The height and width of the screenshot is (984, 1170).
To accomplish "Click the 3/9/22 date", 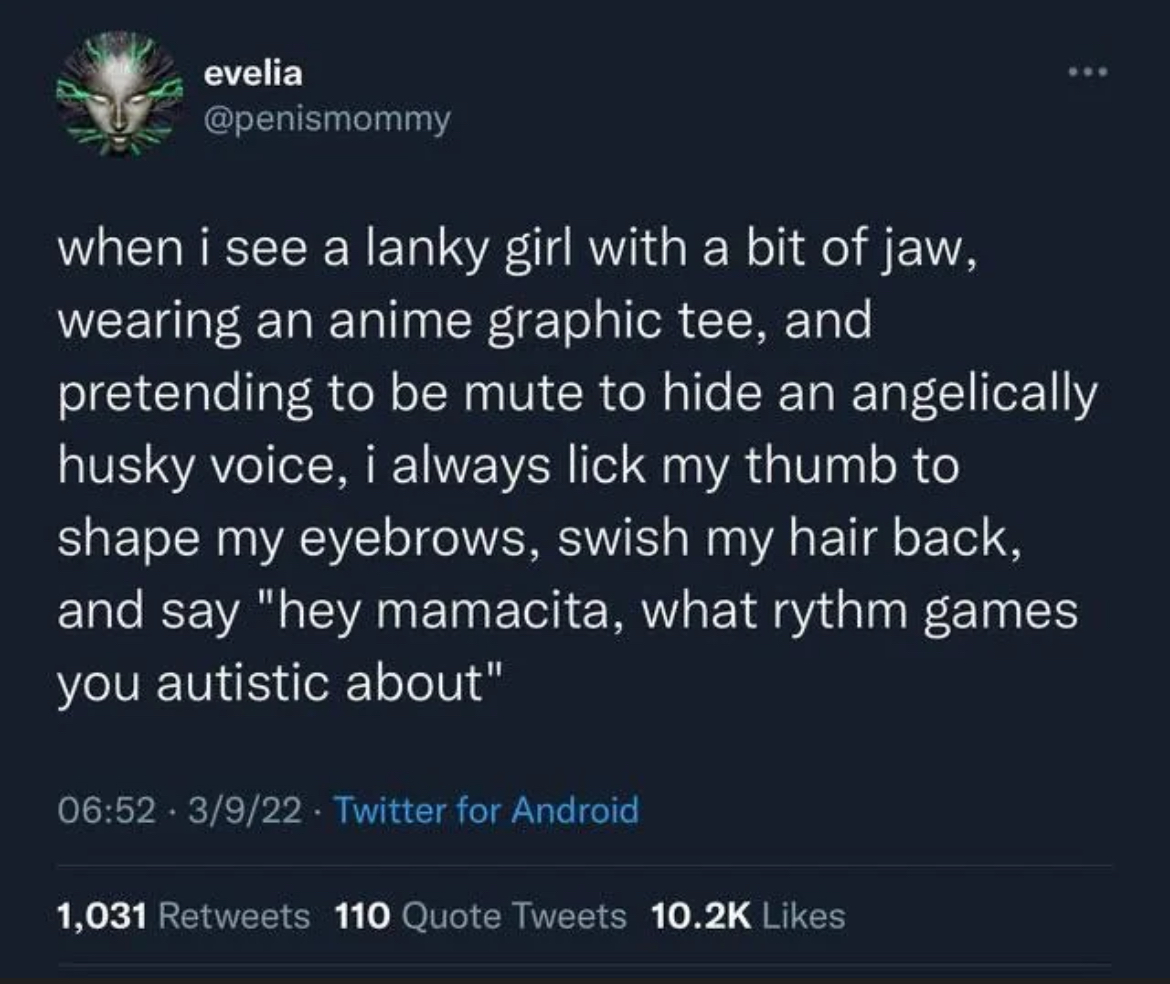I will tap(245, 810).
